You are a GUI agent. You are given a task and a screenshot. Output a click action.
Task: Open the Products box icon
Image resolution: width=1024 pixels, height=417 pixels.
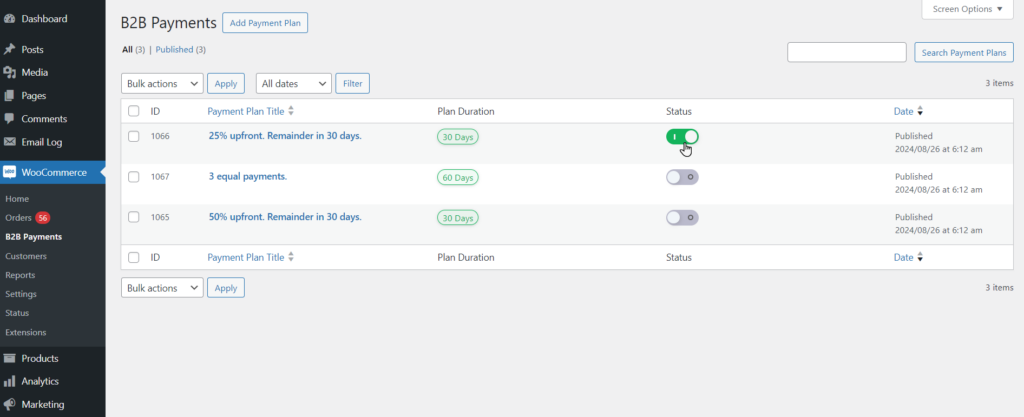pos(10,358)
